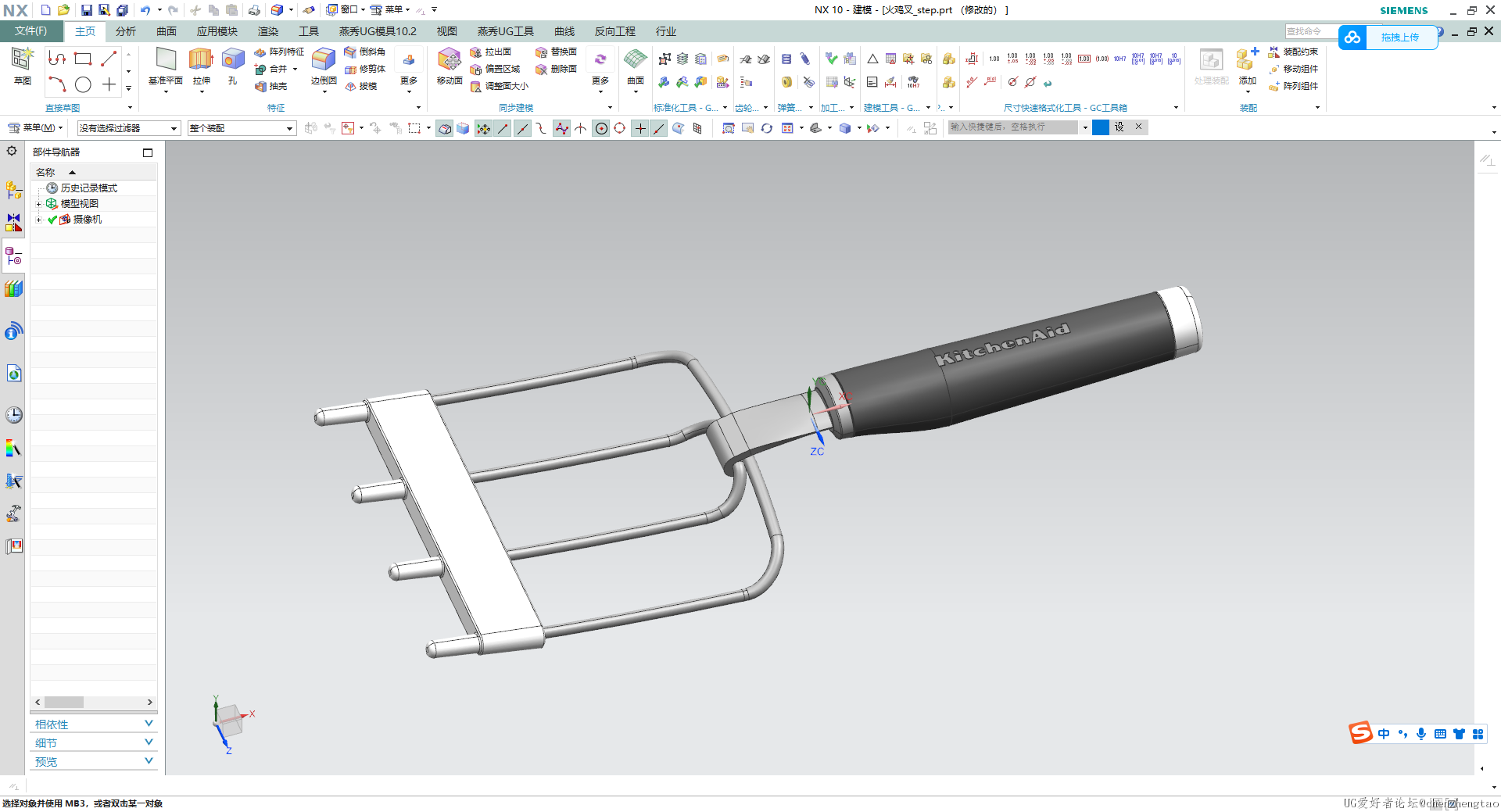Select the Line sketch tool
This screenshot has height=812, width=1501.
(x=109, y=59)
